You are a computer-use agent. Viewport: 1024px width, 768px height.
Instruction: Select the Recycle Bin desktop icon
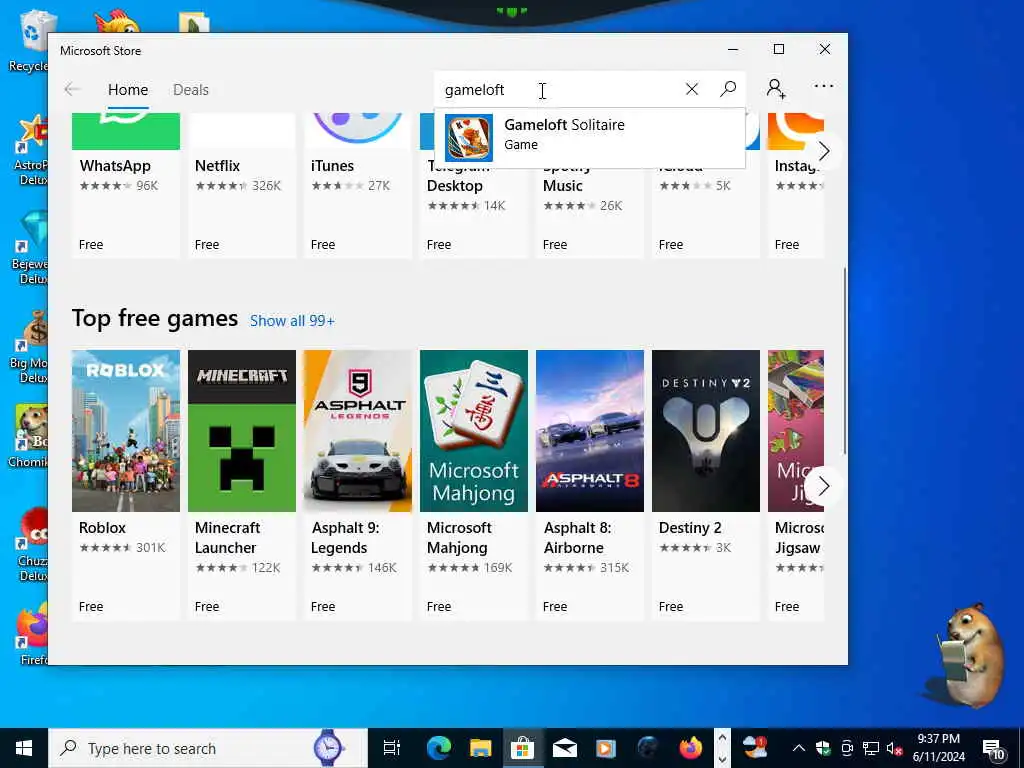[29, 40]
